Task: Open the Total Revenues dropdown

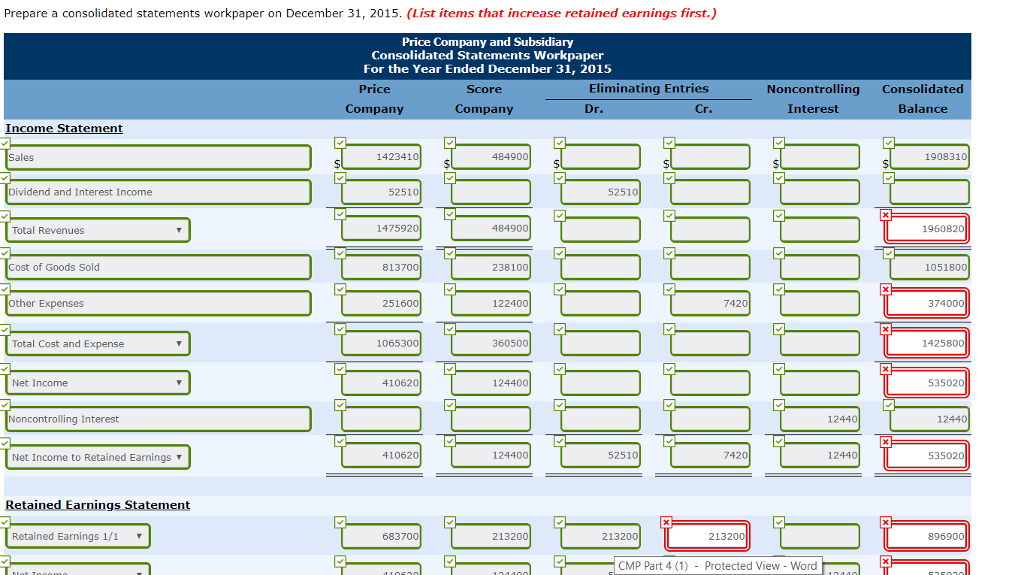Action: coord(97,230)
